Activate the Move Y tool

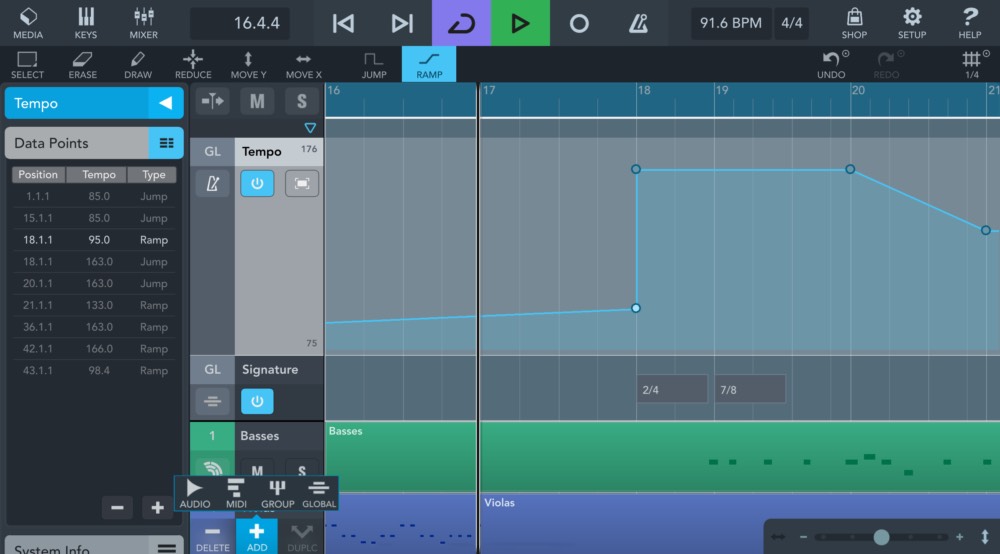[248, 64]
